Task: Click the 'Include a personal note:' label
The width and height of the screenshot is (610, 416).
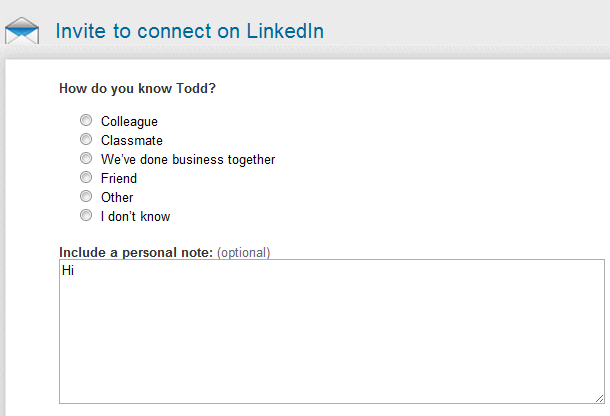Action: pyautogui.click(x=136, y=252)
